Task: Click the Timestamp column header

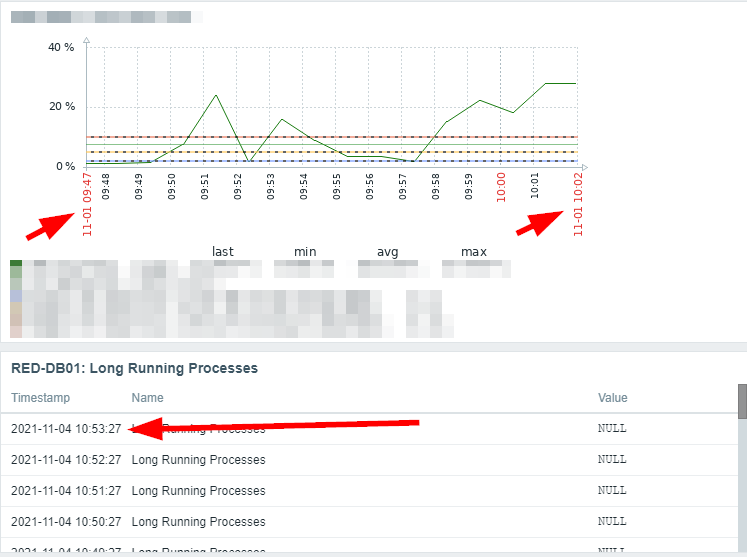Action: coord(40,397)
